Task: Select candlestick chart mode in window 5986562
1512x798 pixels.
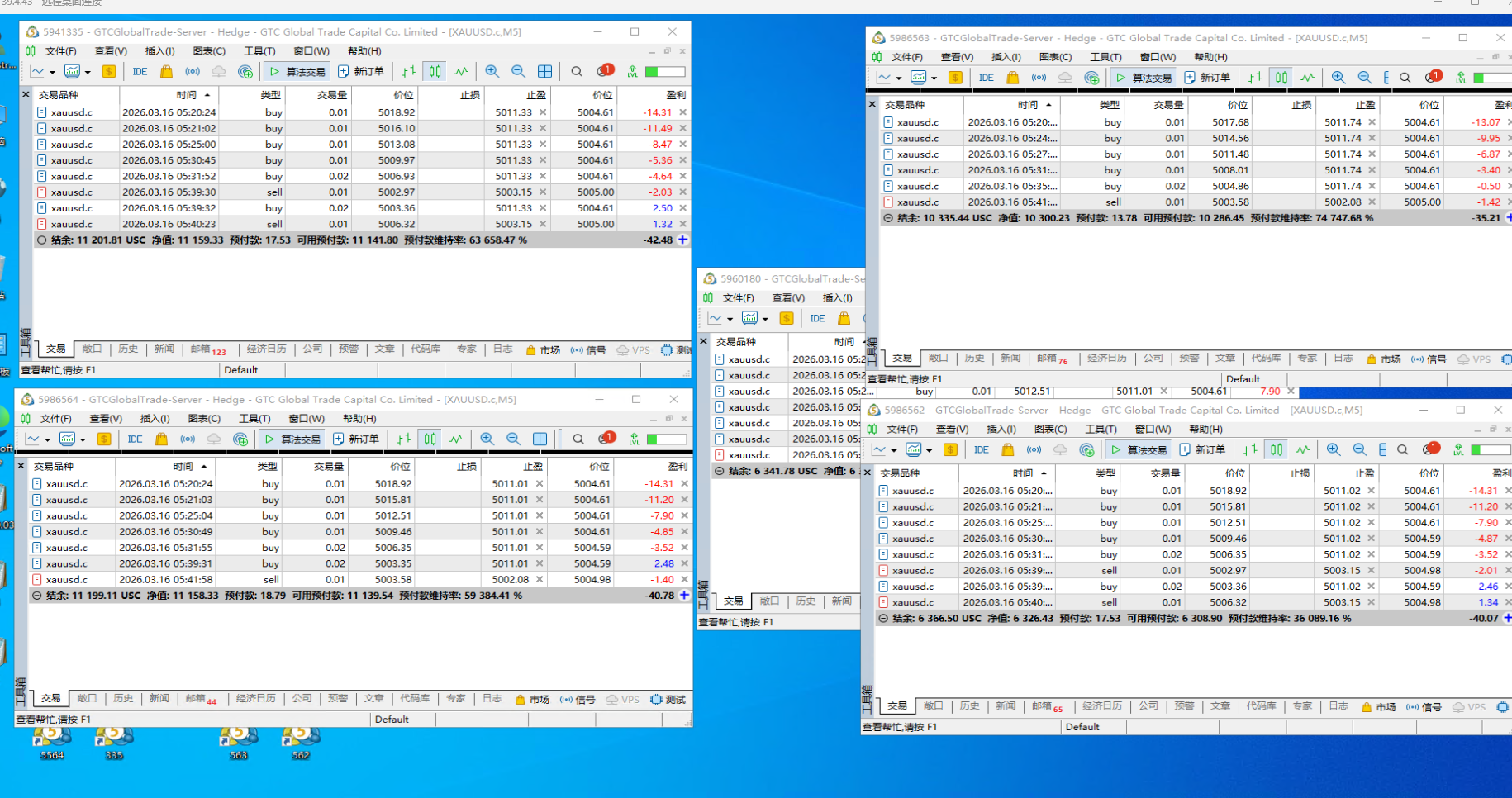Action: coord(1277,450)
